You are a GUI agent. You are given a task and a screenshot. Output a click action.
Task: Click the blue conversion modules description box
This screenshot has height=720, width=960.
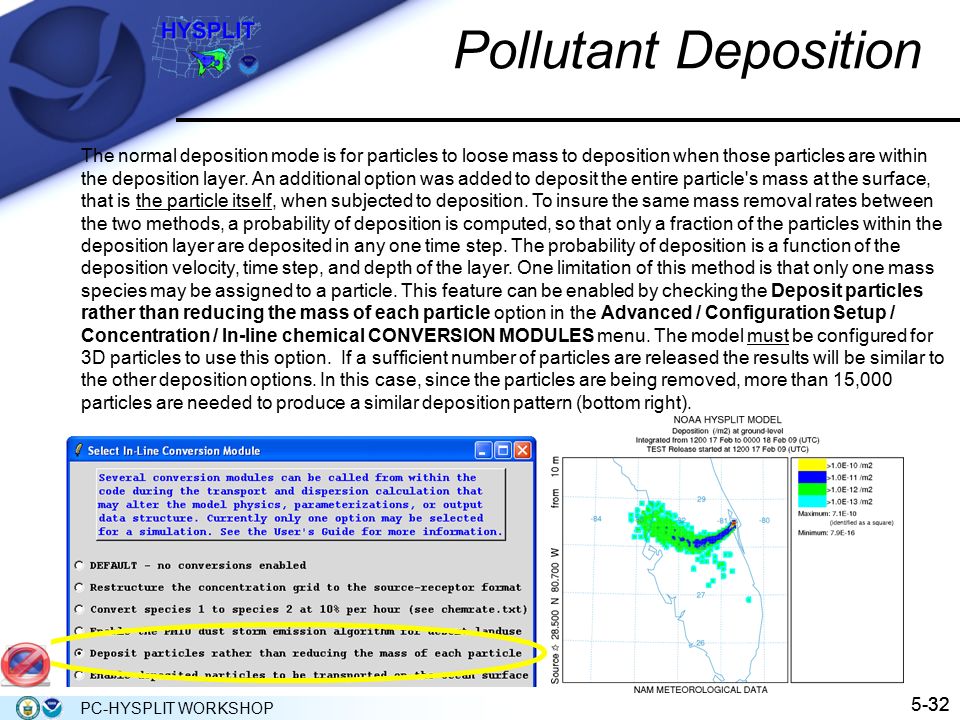tap(301, 504)
